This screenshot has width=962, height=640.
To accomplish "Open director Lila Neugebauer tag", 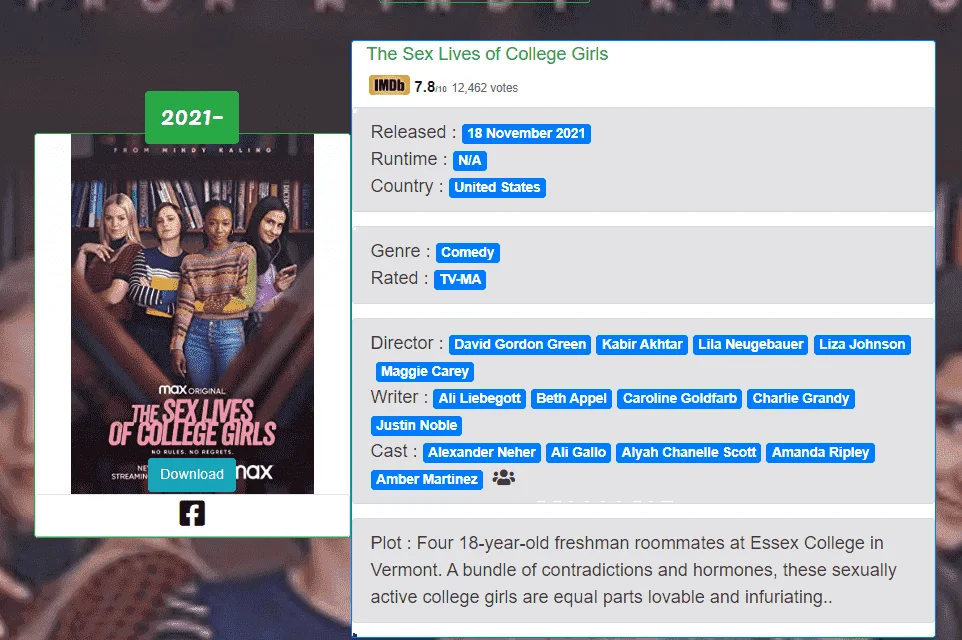I will [x=750, y=344].
